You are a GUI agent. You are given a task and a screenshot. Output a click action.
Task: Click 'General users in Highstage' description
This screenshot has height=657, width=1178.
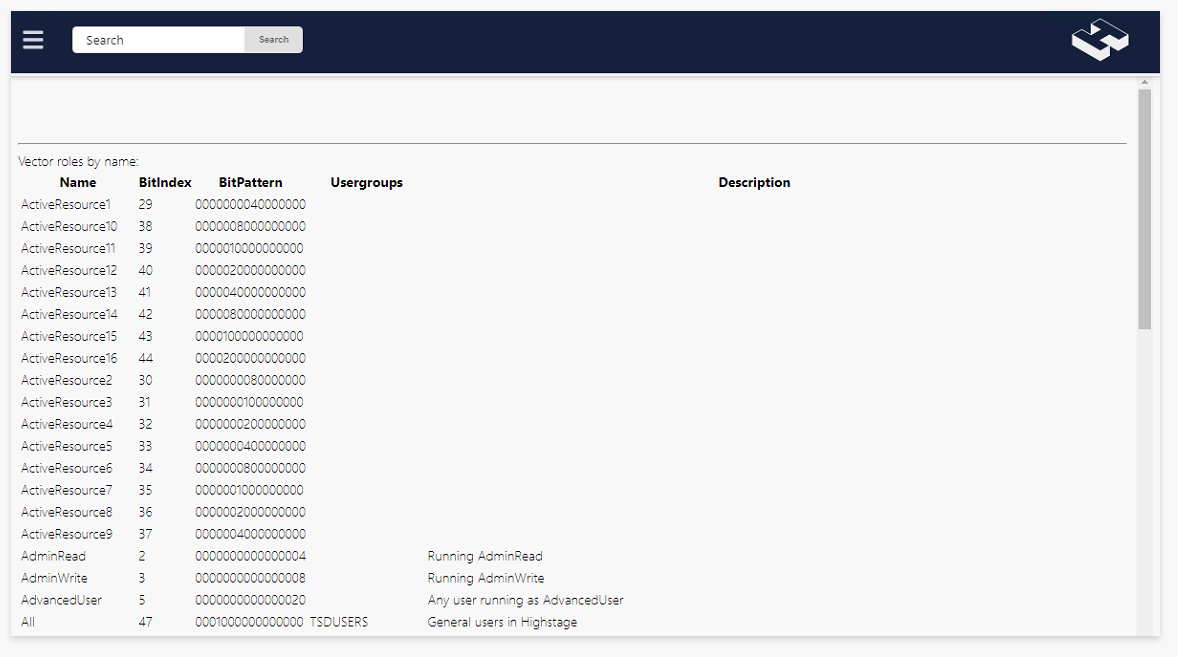point(503,622)
